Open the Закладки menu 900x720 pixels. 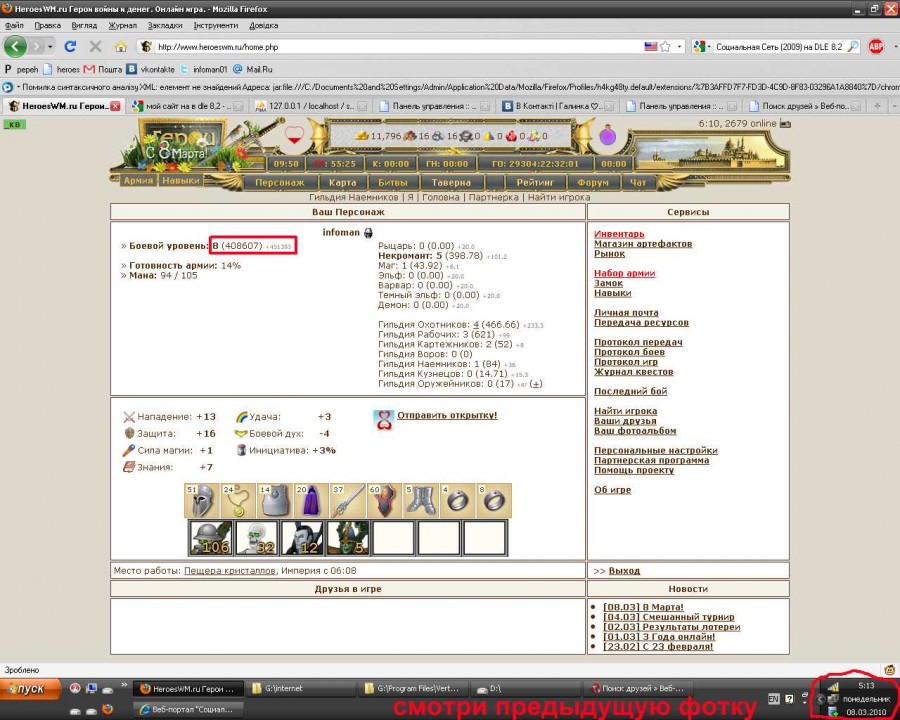click(165, 25)
